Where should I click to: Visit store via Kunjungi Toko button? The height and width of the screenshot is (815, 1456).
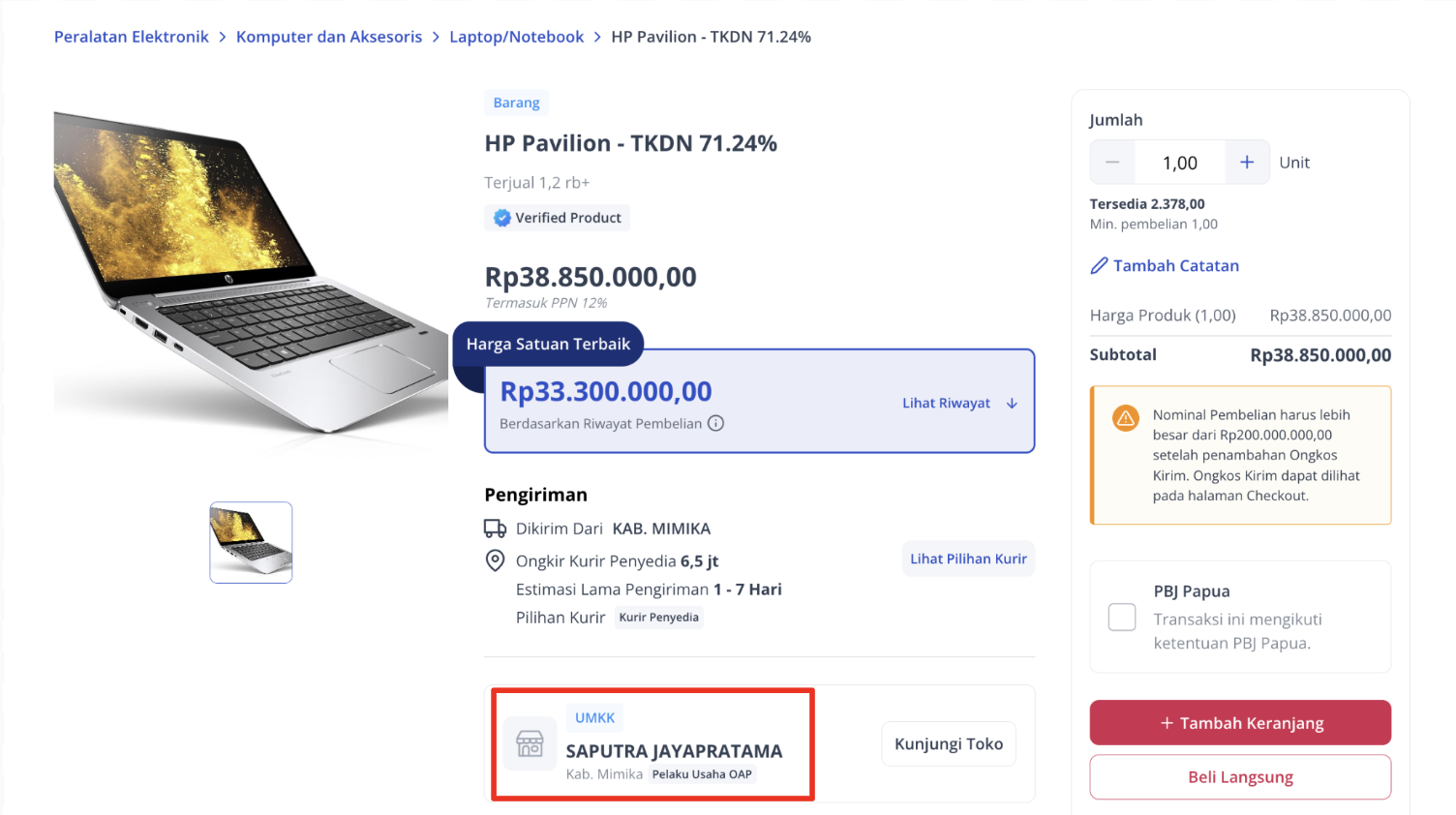tap(949, 743)
